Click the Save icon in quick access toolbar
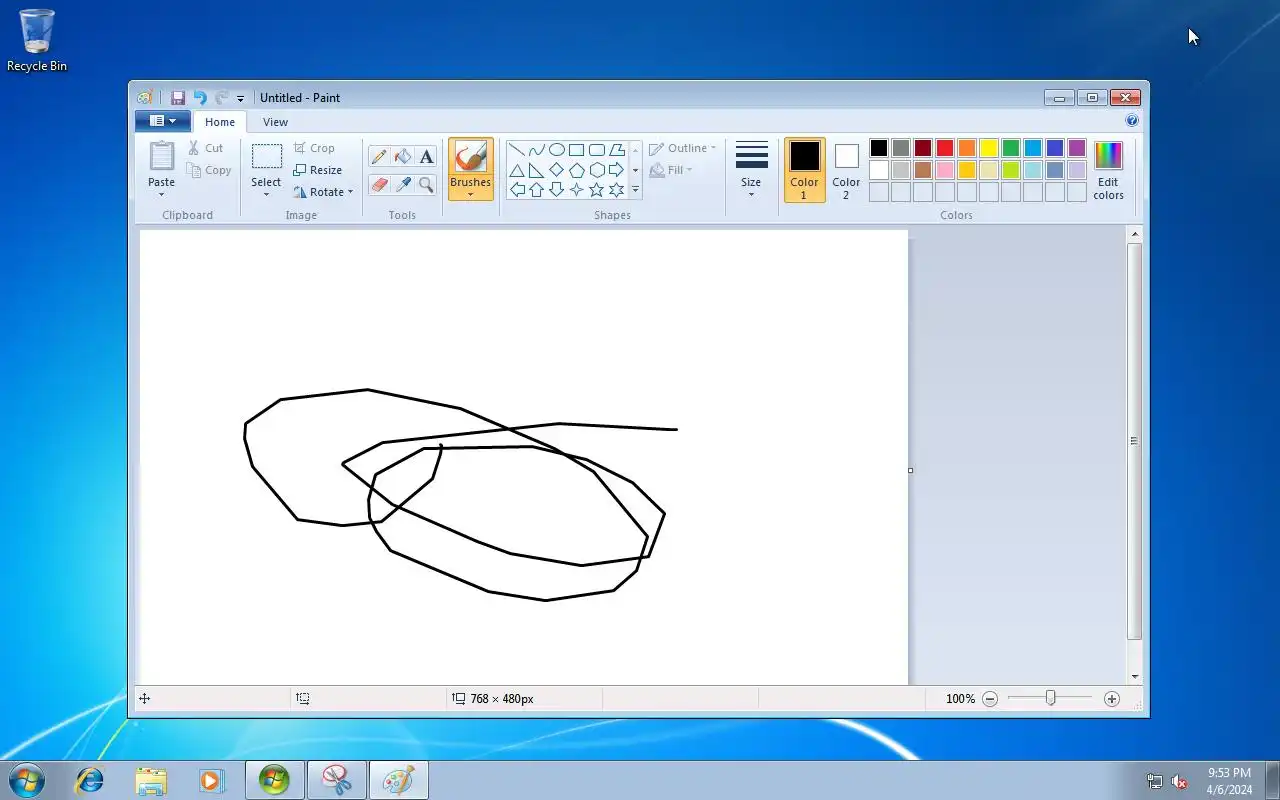 (x=178, y=98)
